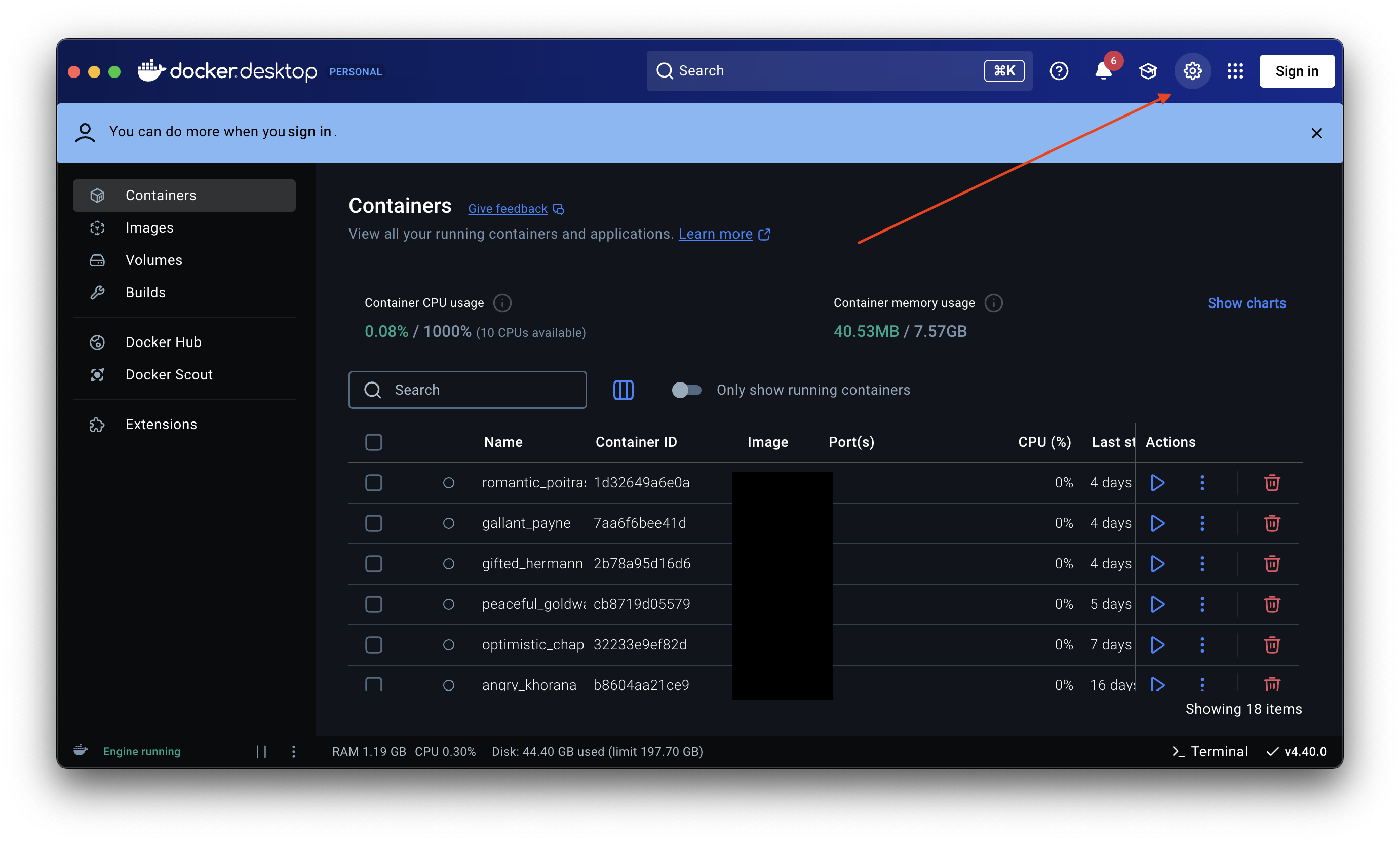1400x843 pixels.
Task: Open engine options three-dot menu
Action: (293, 751)
